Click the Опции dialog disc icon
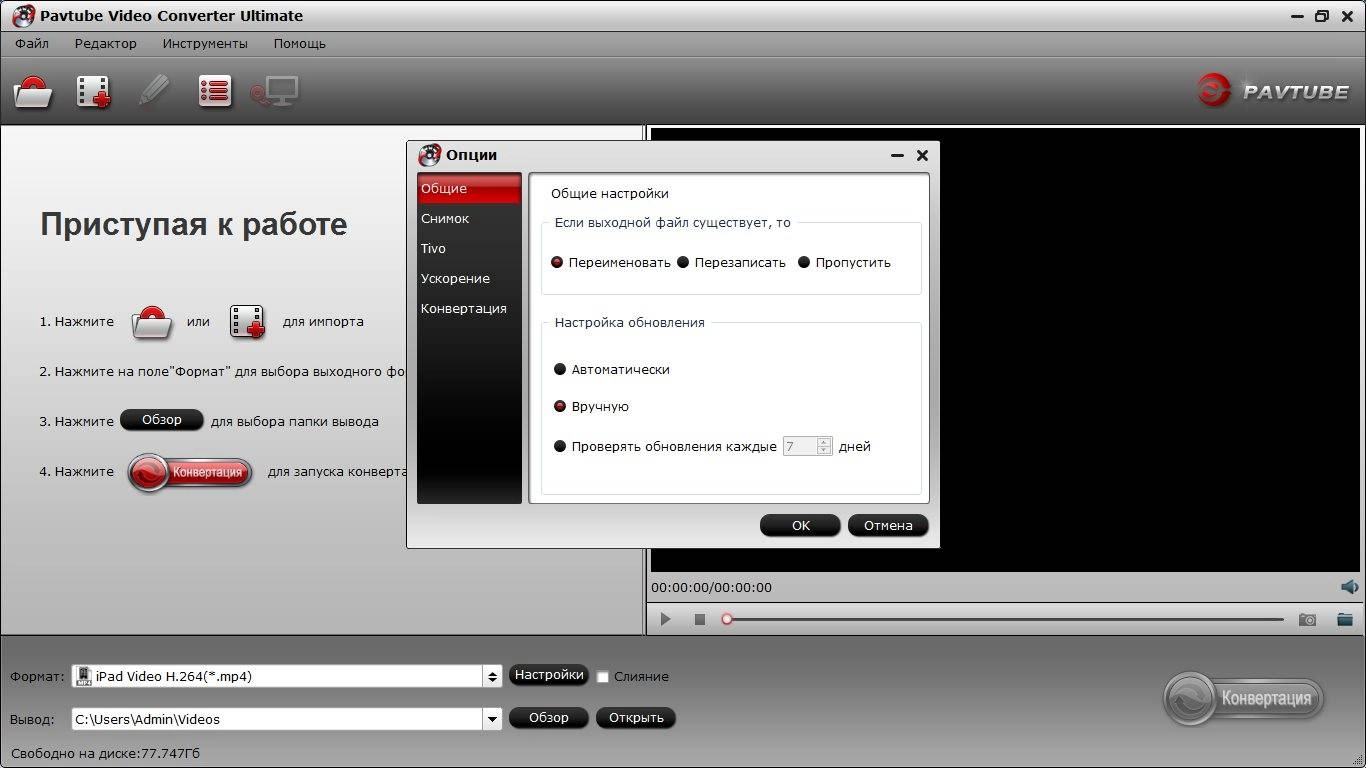This screenshot has height=768, width=1366. tap(430, 155)
